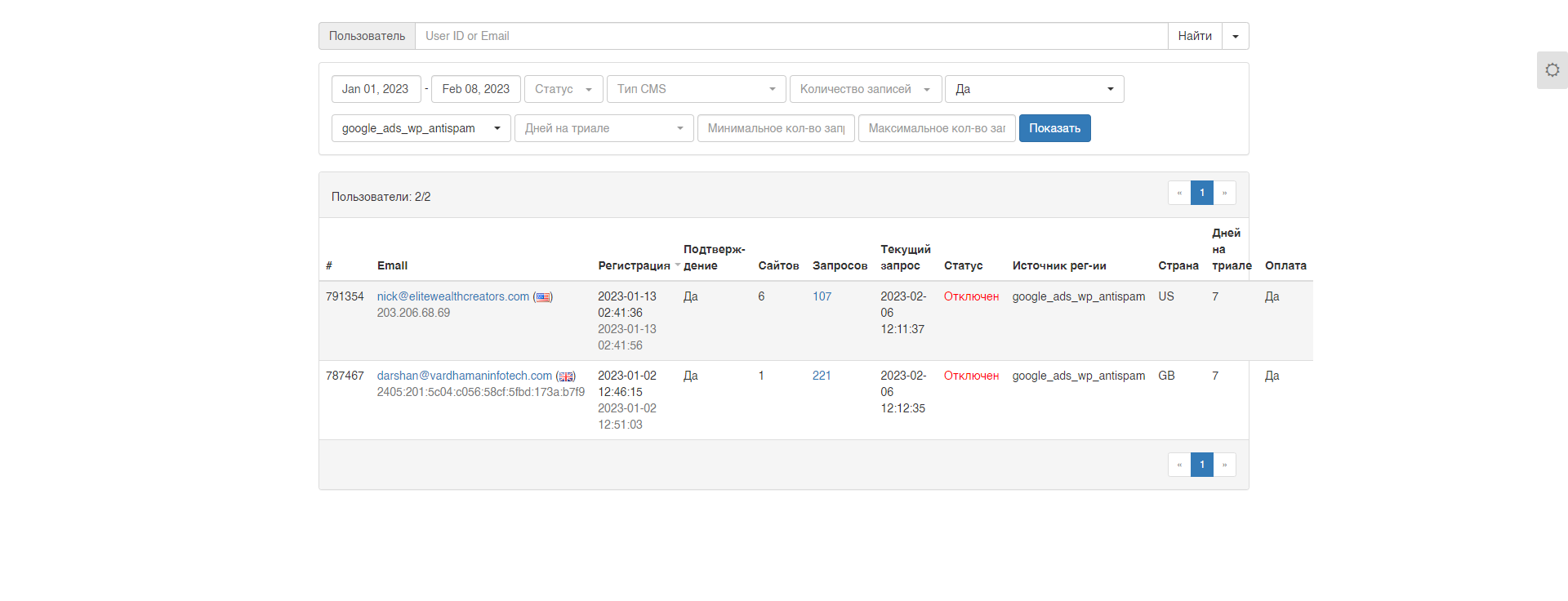Click next page arrow in bottom pagination
The image size is (1568, 601).
click(1224, 465)
